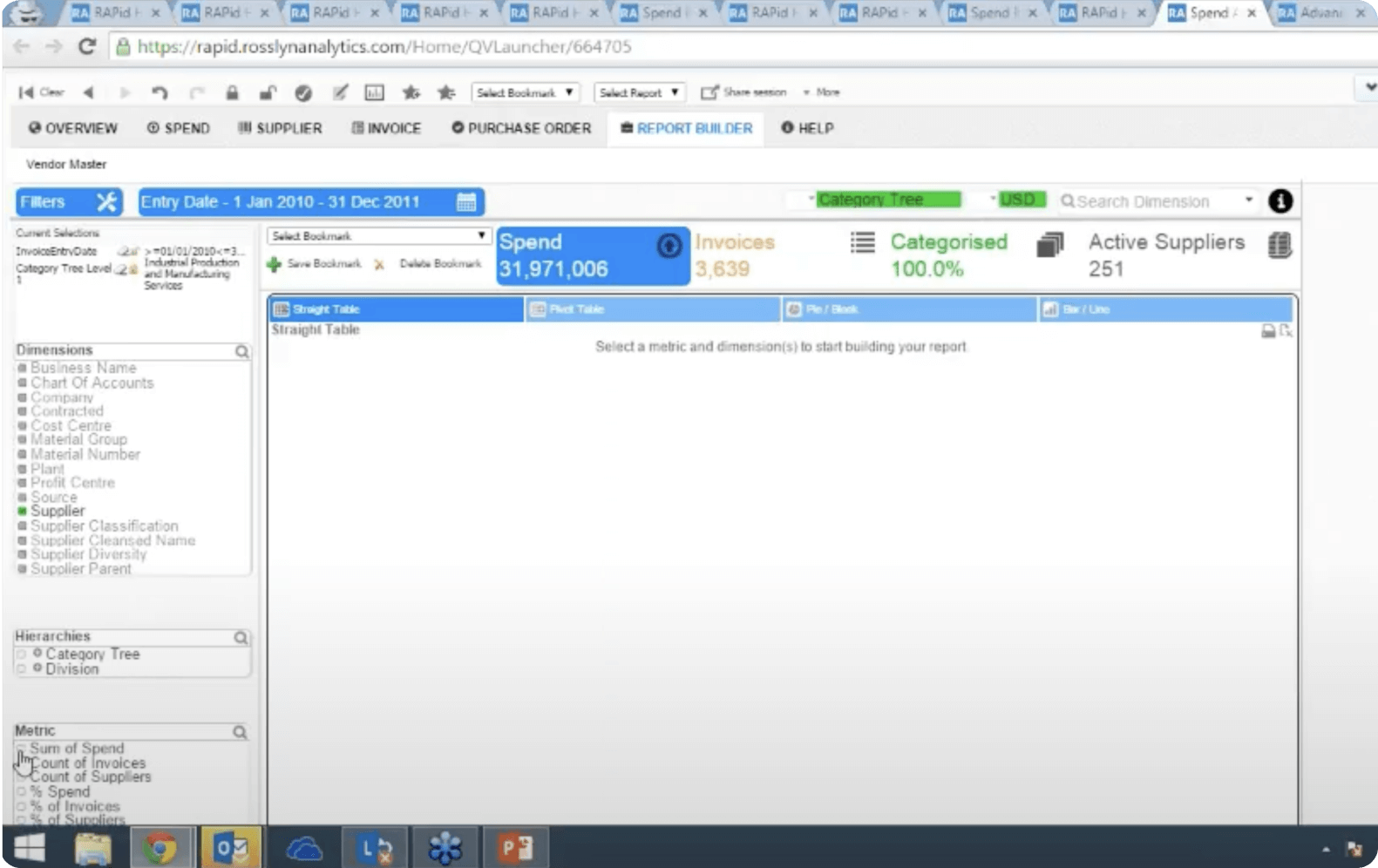Open the Select Report dropdown

[x=640, y=92]
